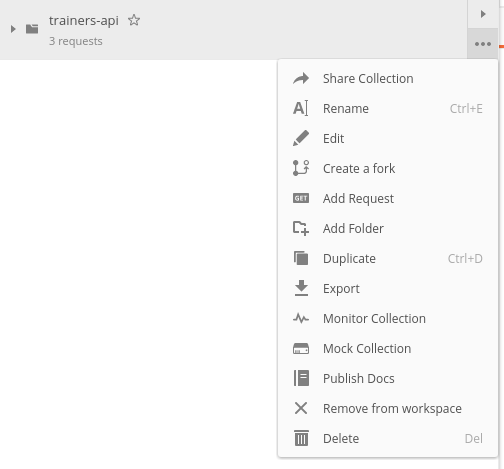504x469 pixels.
Task: Click the Publish Docs document icon
Action: 301,378
